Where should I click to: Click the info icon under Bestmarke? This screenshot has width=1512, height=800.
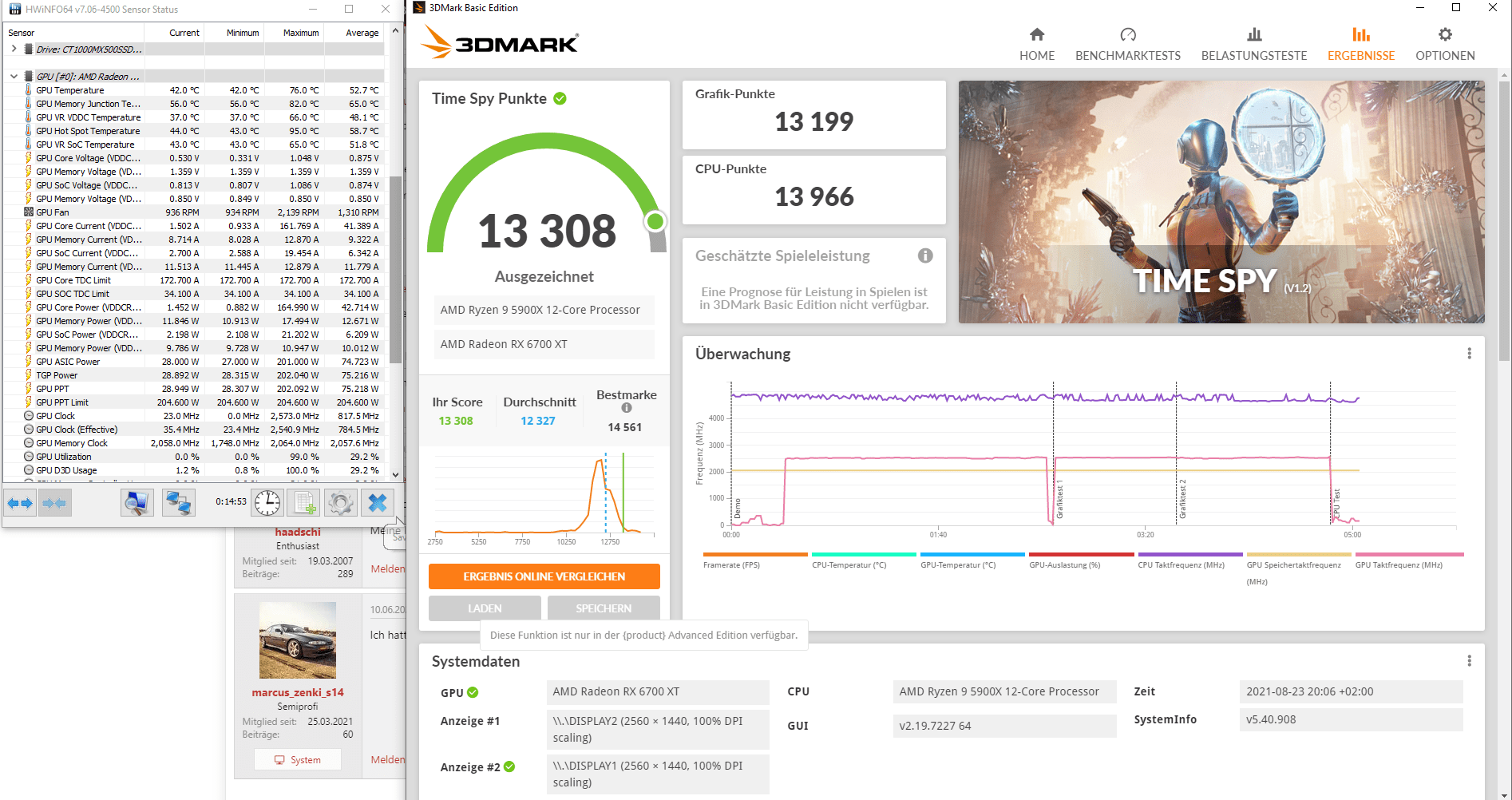pos(627,408)
